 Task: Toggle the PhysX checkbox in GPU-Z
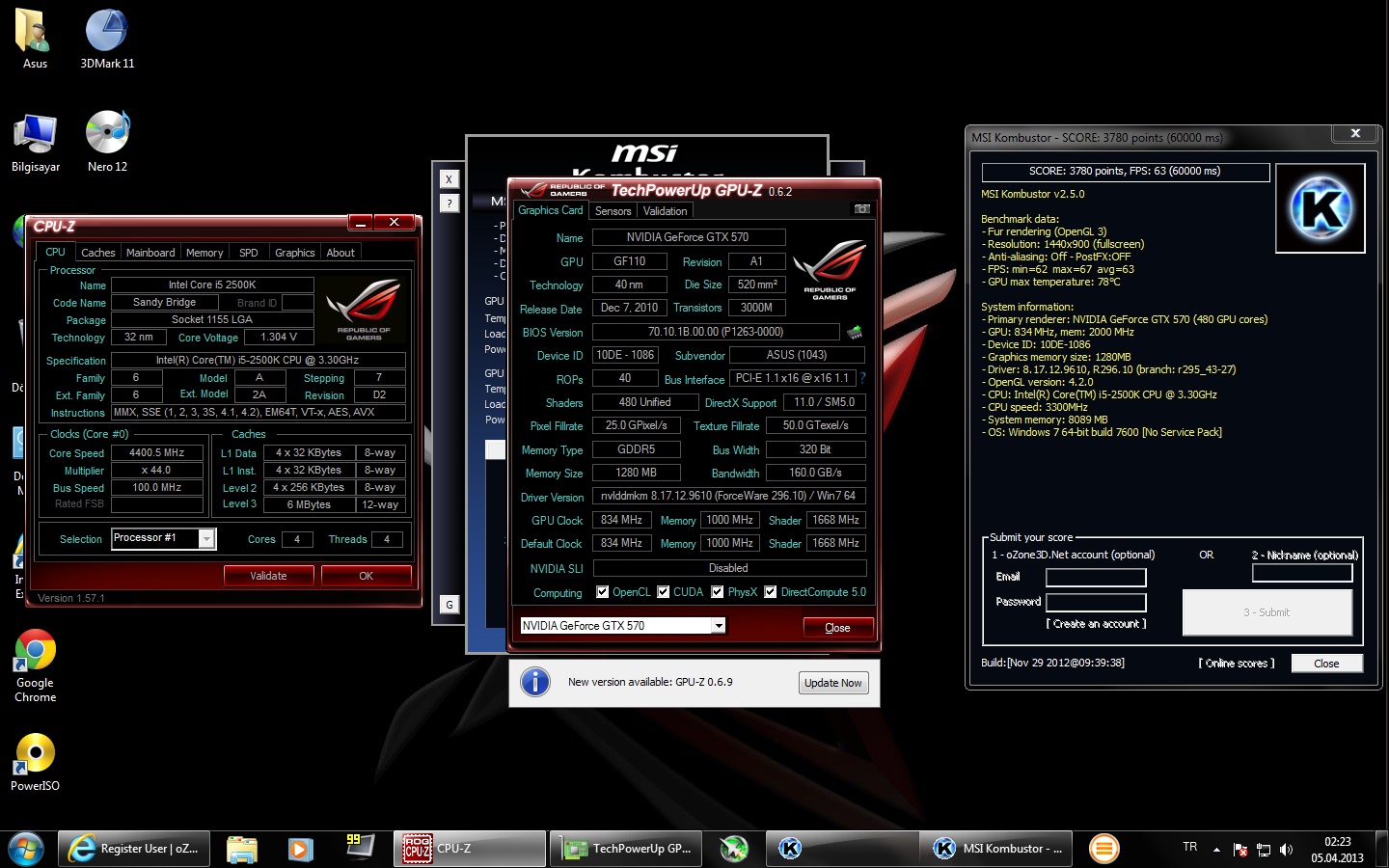718,592
